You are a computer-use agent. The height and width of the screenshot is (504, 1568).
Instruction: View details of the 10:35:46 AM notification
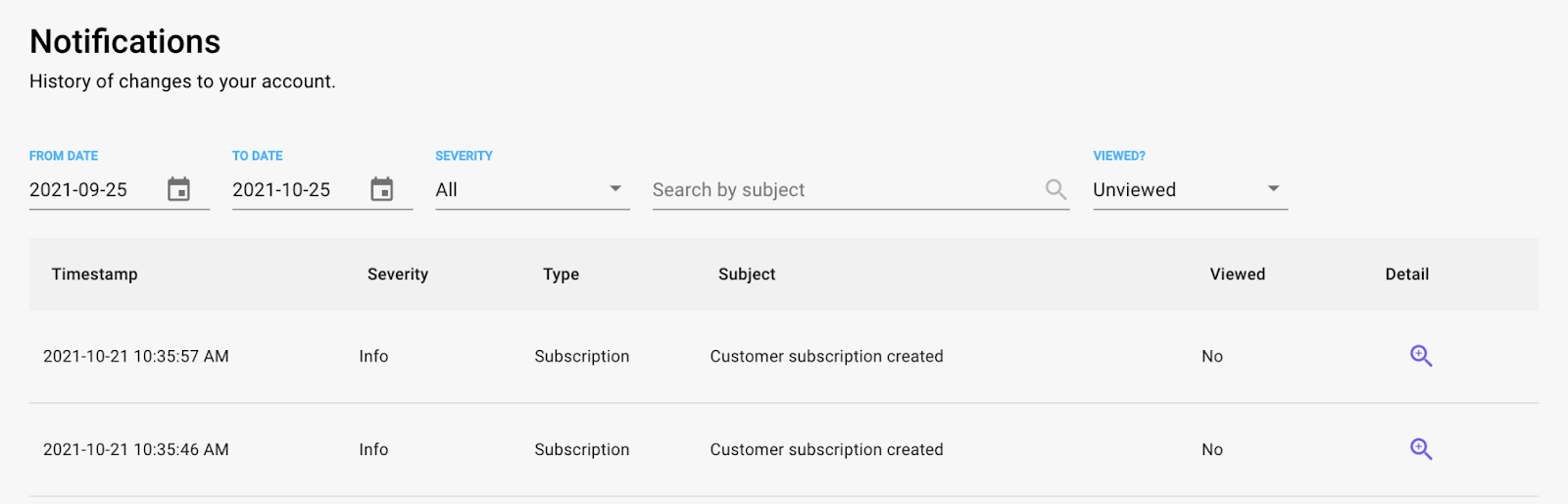point(1421,449)
